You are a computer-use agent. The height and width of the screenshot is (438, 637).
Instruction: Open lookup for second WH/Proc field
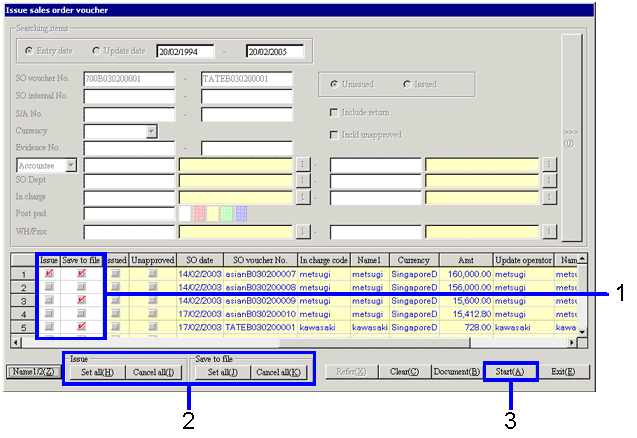pyautogui.click(x=549, y=232)
